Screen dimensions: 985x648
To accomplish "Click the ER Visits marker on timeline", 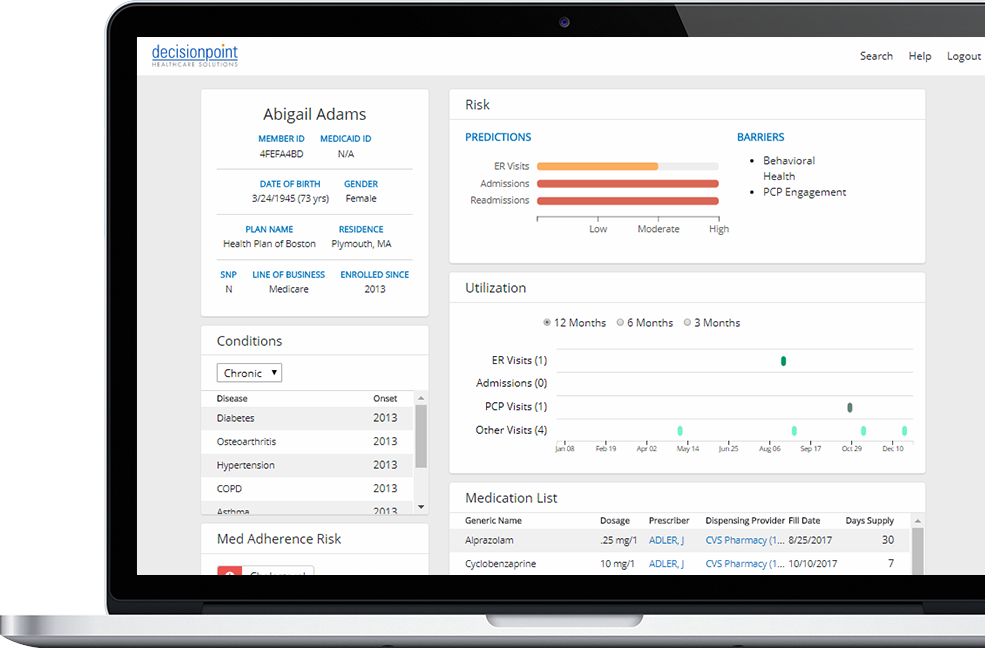I will click(x=783, y=361).
